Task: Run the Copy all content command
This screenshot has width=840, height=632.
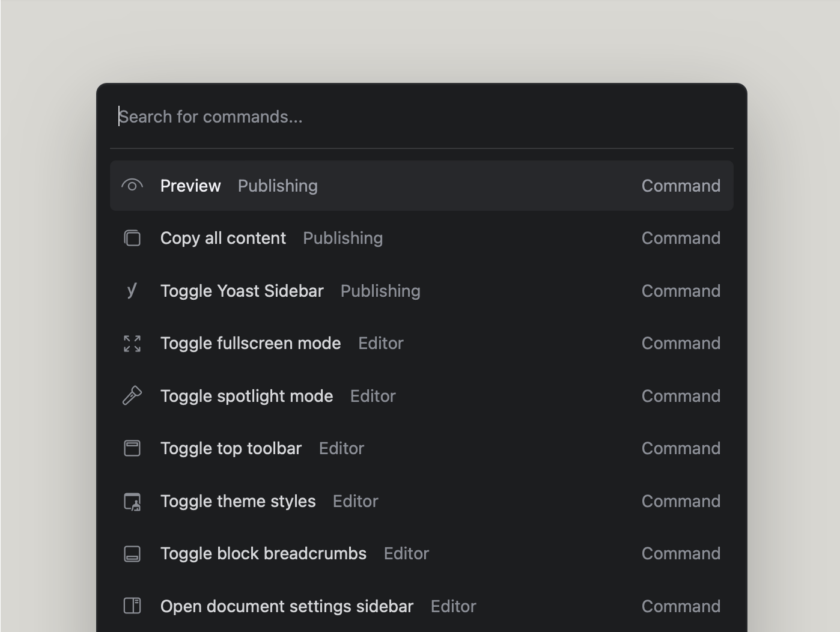Action: pyautogui.click(x=422, y=238)
